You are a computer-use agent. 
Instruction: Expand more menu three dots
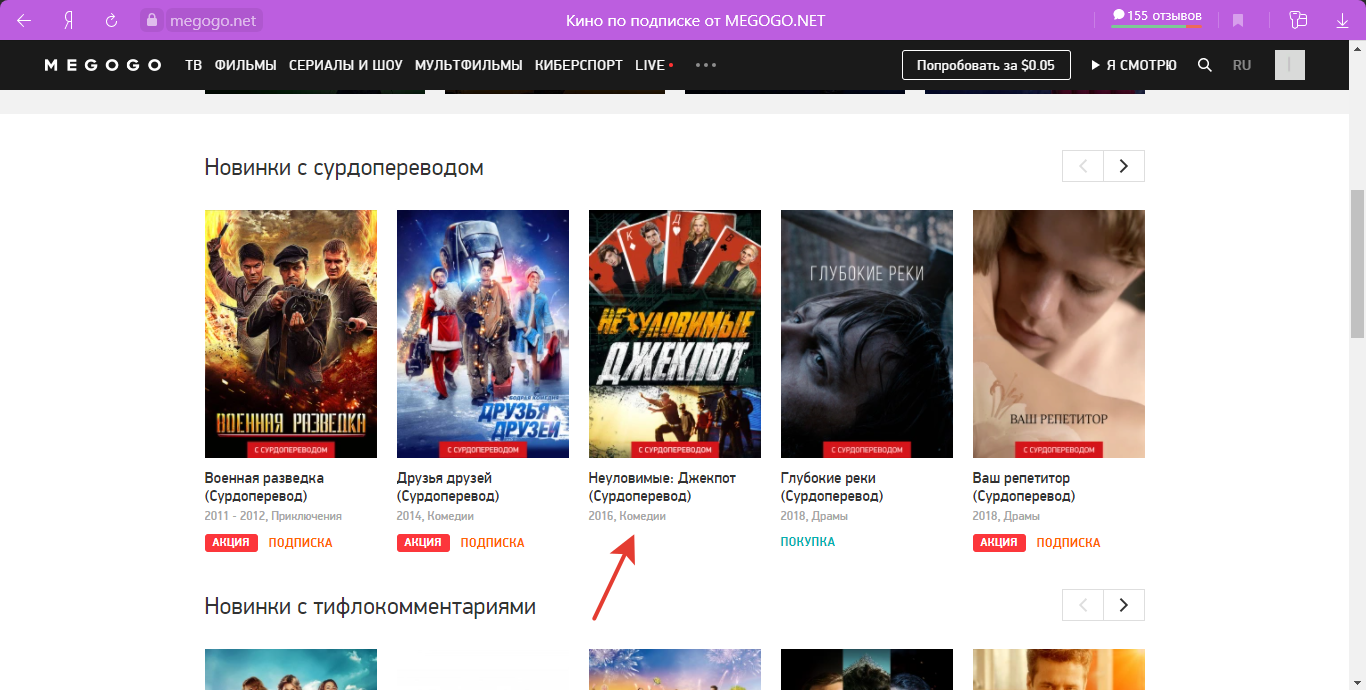pos(706,65)
